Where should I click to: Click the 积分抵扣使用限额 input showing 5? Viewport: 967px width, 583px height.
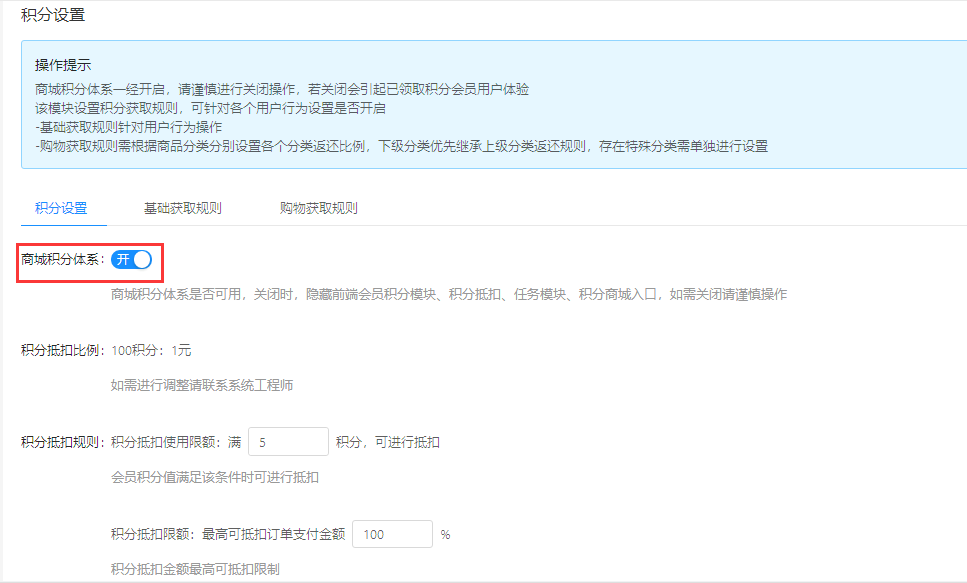coord(288,442)
